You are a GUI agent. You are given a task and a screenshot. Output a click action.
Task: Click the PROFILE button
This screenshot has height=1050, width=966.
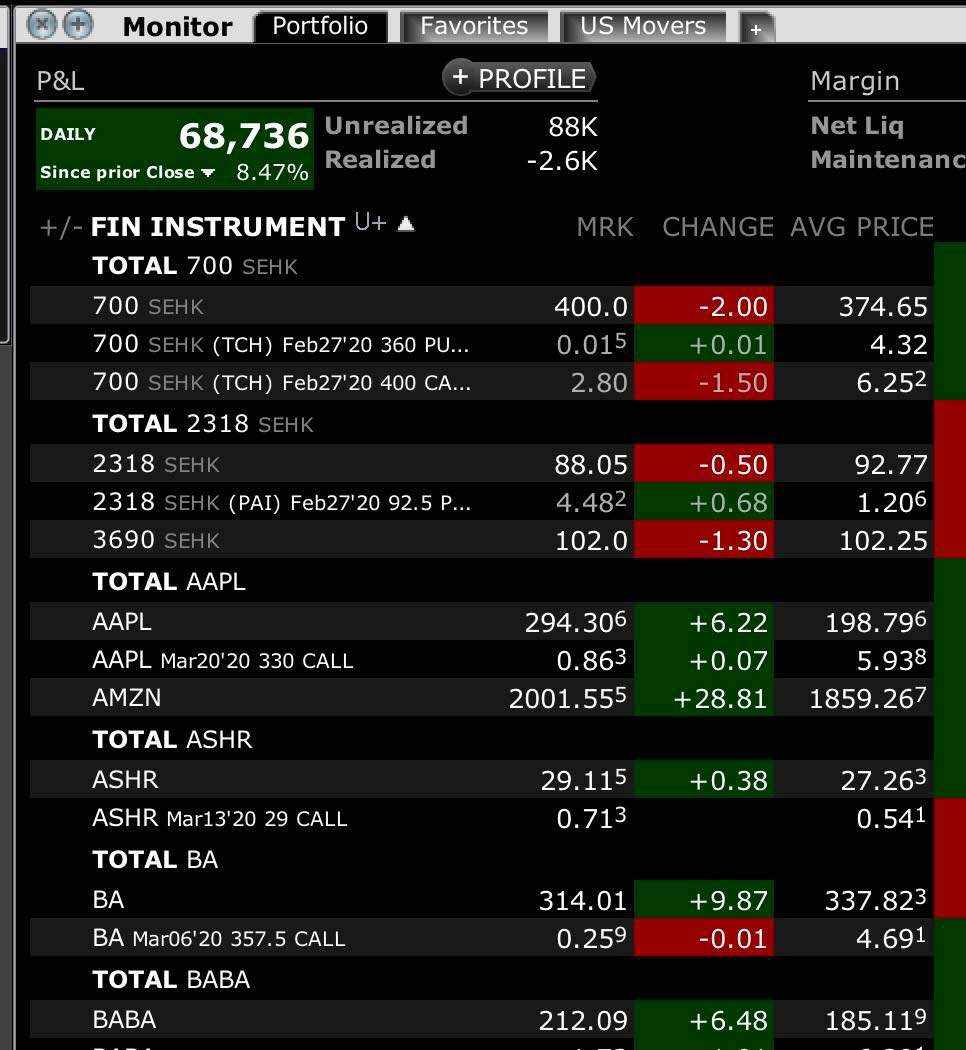tap(519, 78)
